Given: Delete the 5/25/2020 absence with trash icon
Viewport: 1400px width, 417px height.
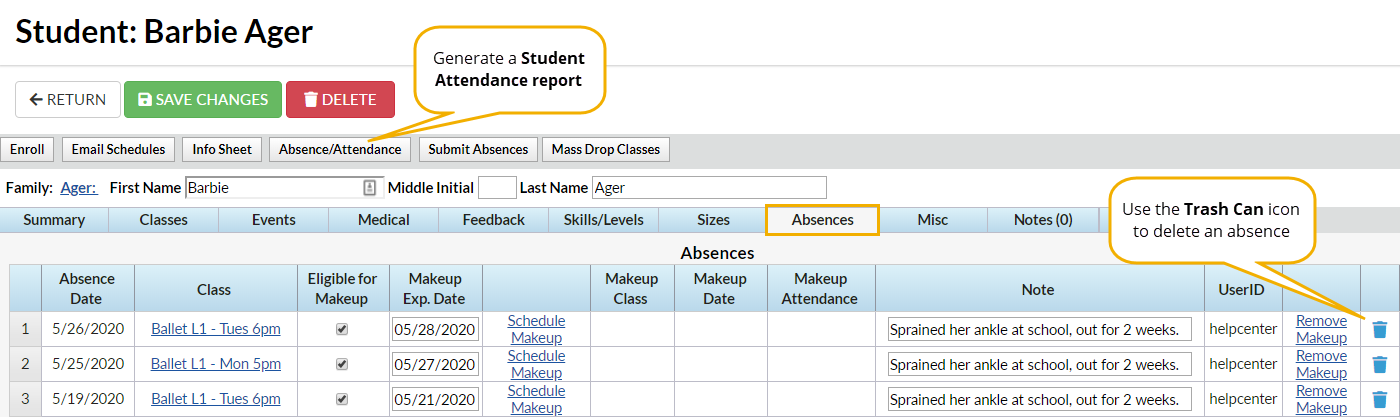Looking at the screenshot, I should point(1380,364).
